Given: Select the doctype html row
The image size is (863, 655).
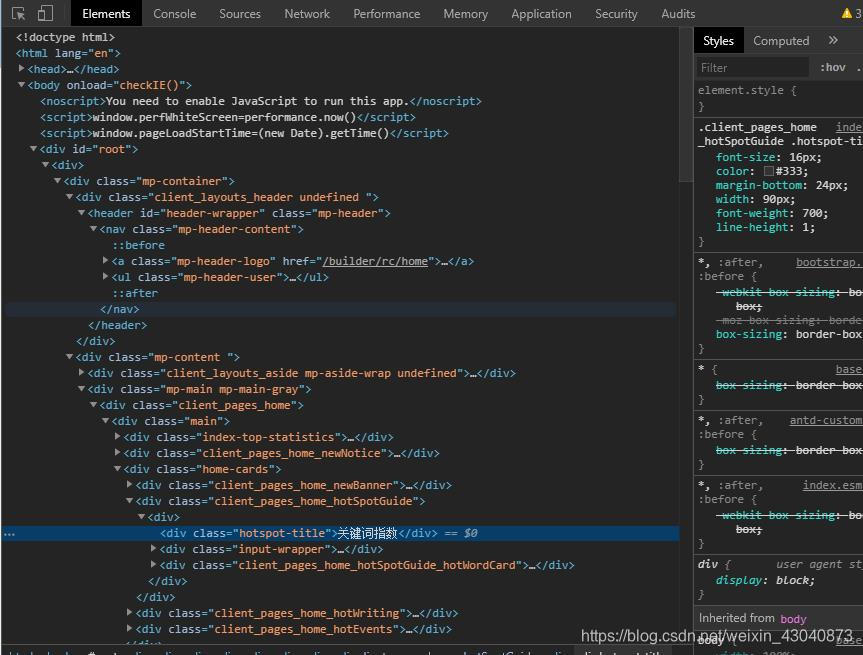Looking at the screenshot, I should click(x=65, y=37).
